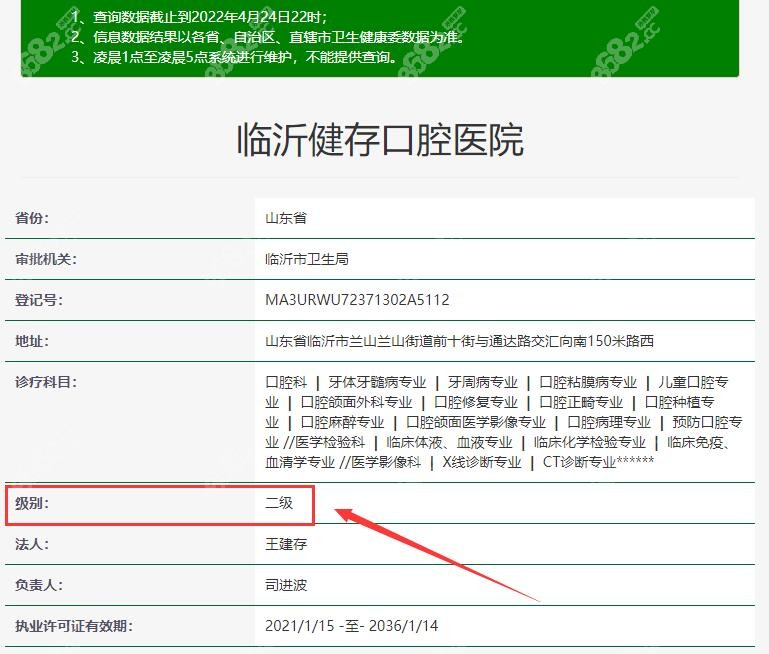Click notice line about 凌晨1点至凌晨5点 maintenance
Screen dimensions: 769x654
[x=234, y=57]
